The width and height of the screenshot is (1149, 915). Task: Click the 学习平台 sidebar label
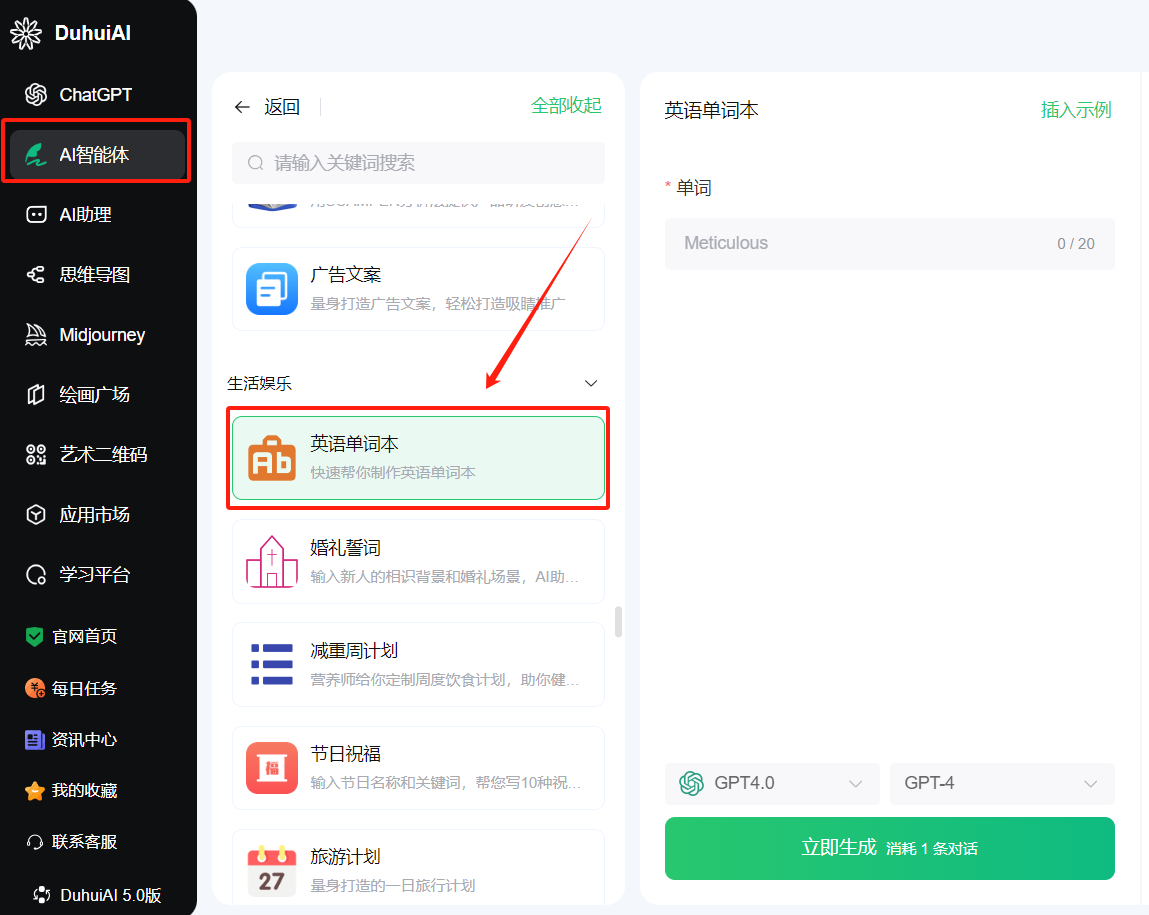click(x=95, y=575)
